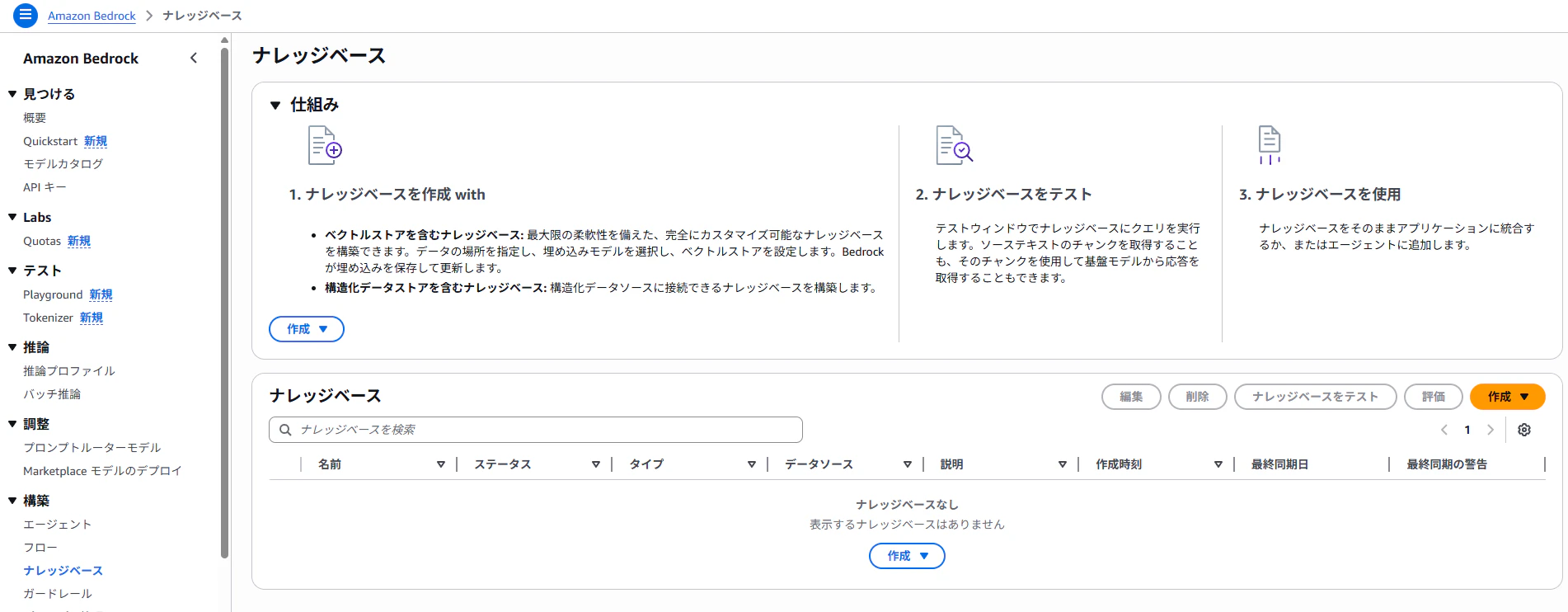
Task: Open 推論プロファイル in the sidebar
Action: 69,371
